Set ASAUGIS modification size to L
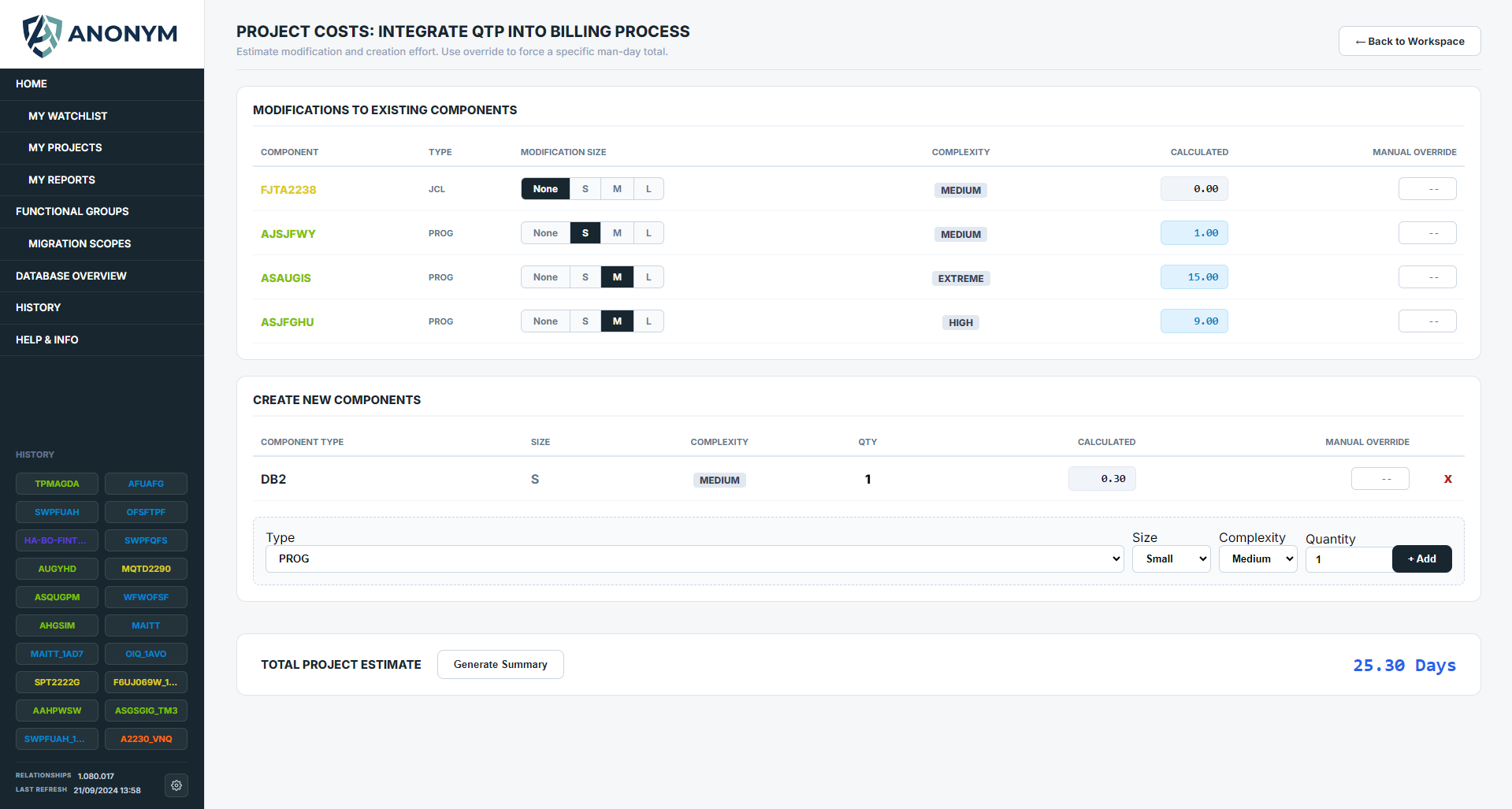Viewport: 1512px width, 809px height. [648, 277]
